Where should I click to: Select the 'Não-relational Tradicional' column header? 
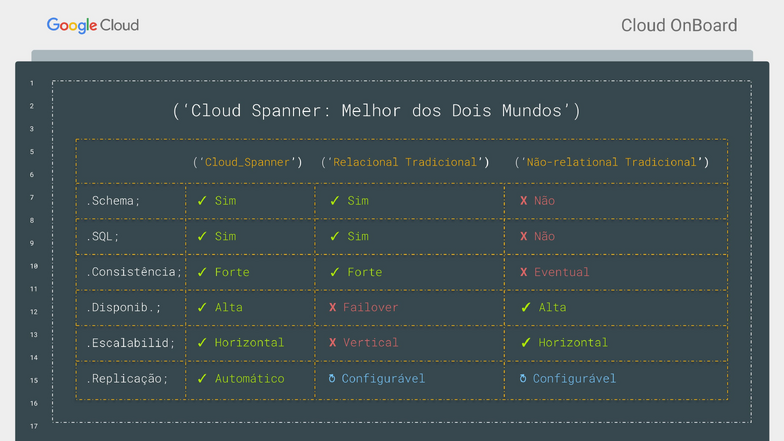(x=611, y=162)
